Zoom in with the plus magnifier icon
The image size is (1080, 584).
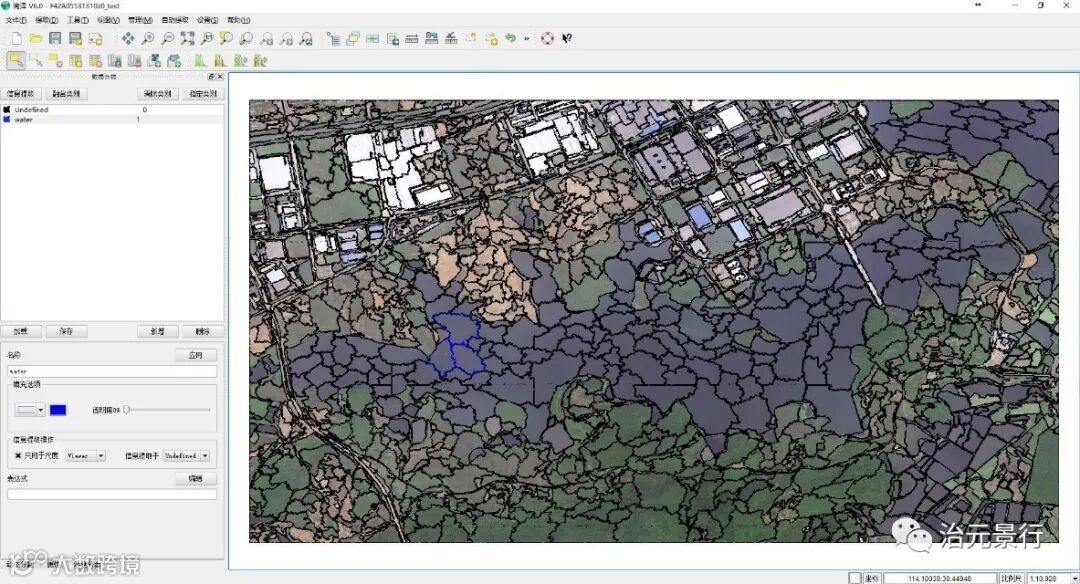(x=147, y=39)
